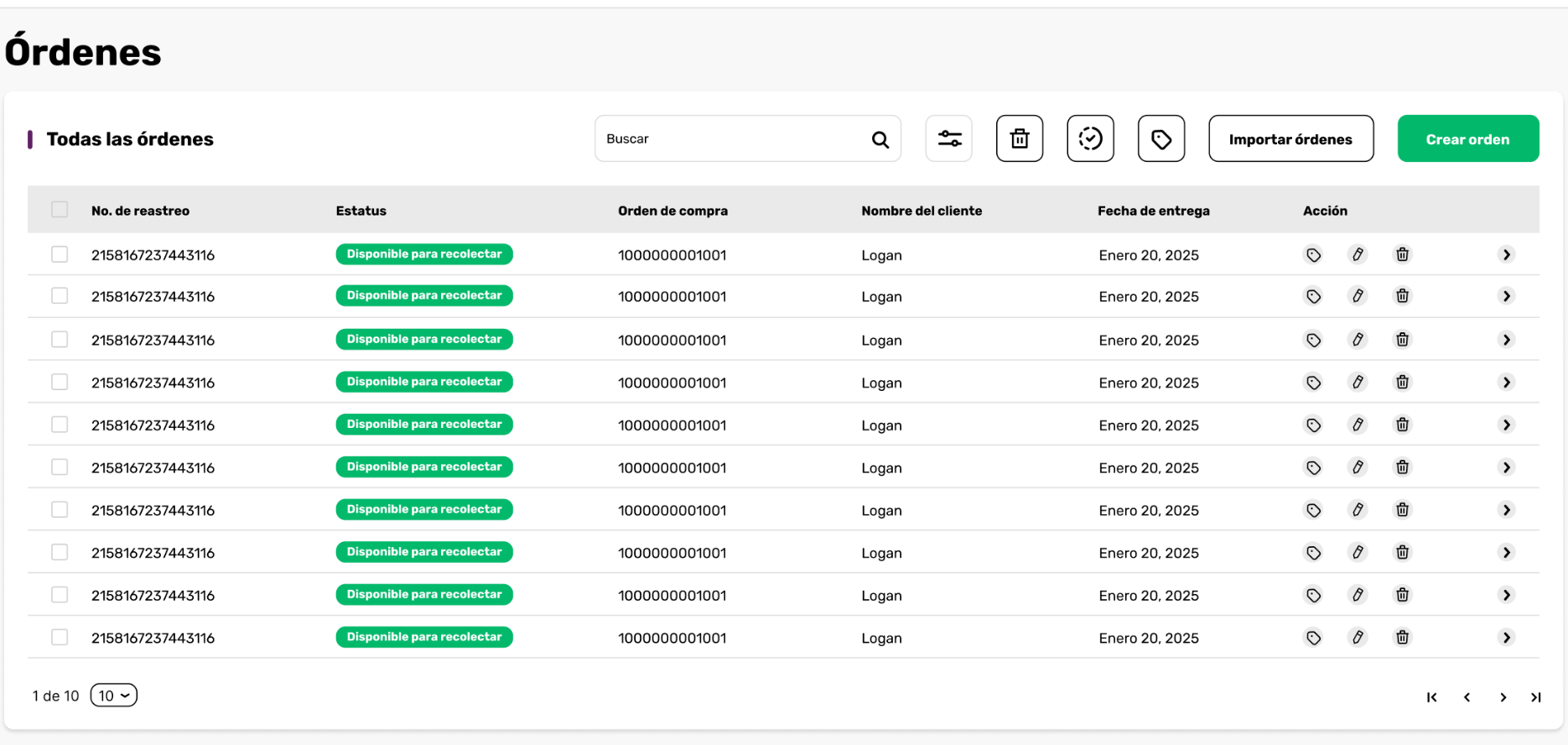Image resolution: width=1568 pixels, height=745 pixels.
Task: Click the delivery date in the ninth order row
Action: click(x=1149, y=596)
